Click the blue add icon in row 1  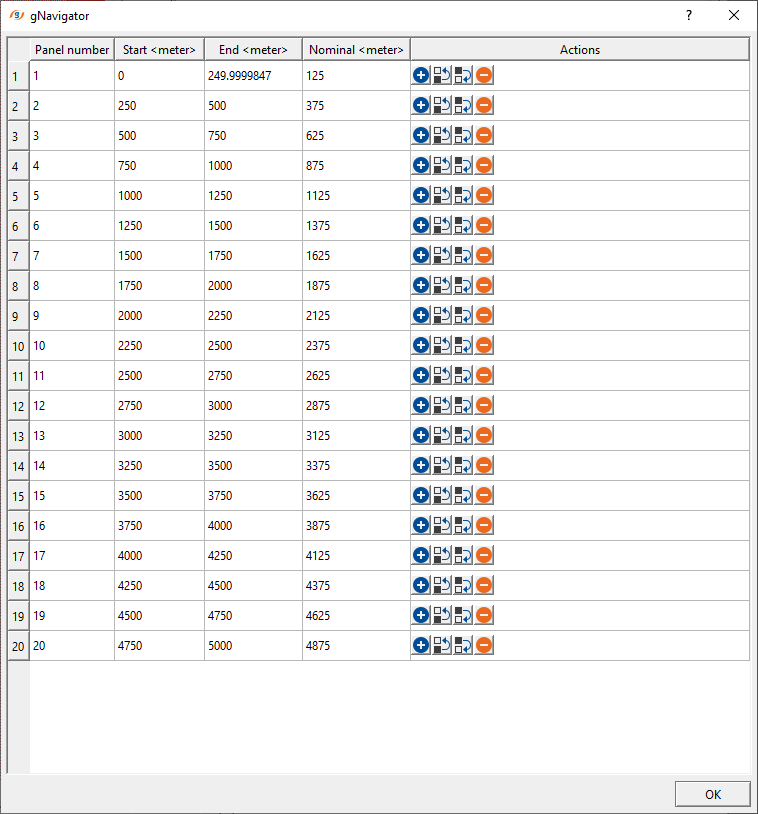coord(421,75)
